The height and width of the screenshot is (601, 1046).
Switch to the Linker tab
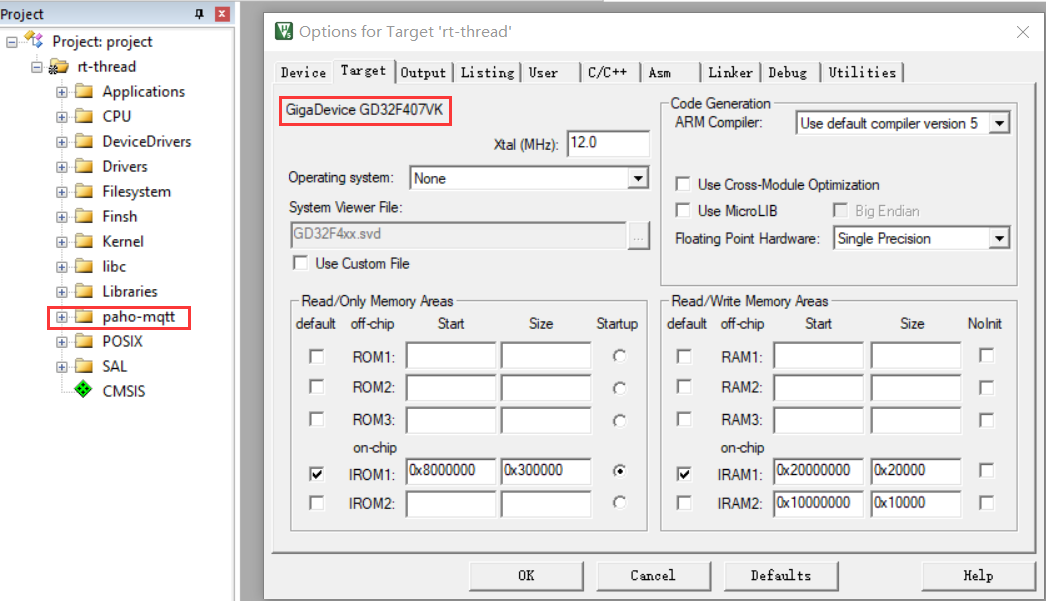tap(730, 72)
